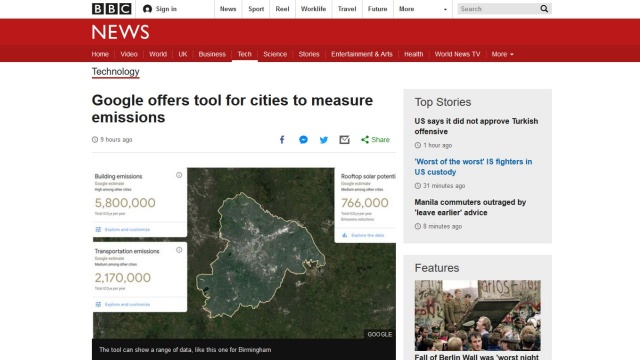Expand the red nav More dropdown
This screenshot has width=640, height=360.
click(502, 54)
